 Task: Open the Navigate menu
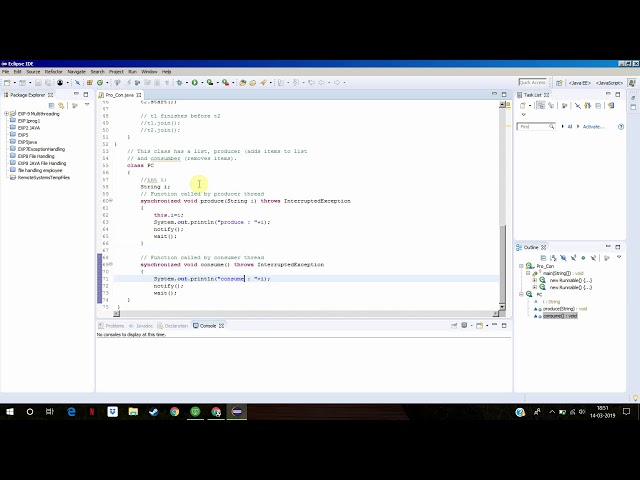coord(76,72)
